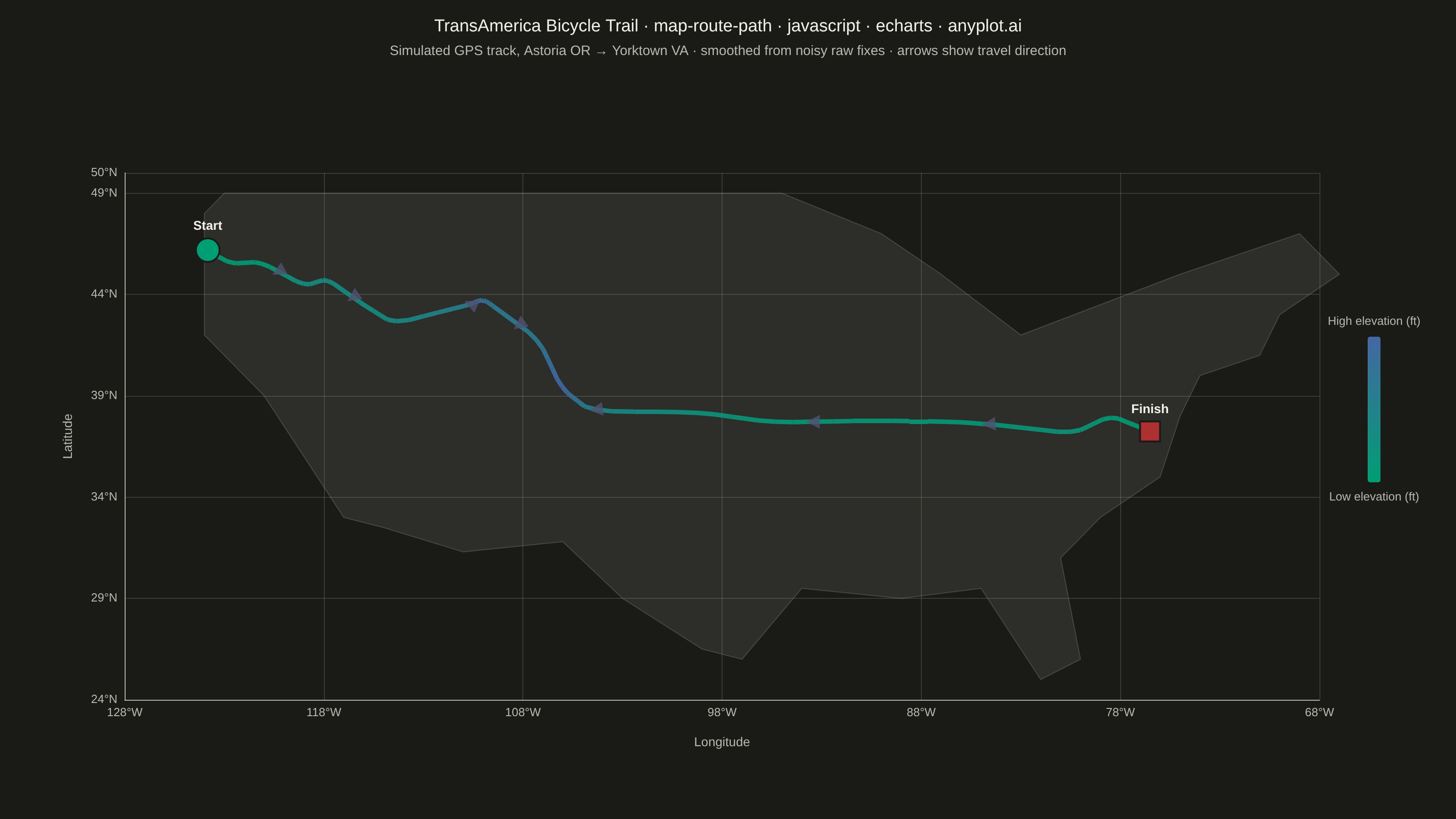Screen dimensions: 1456x819
Task: Click the Start text label
Action: 207,226
